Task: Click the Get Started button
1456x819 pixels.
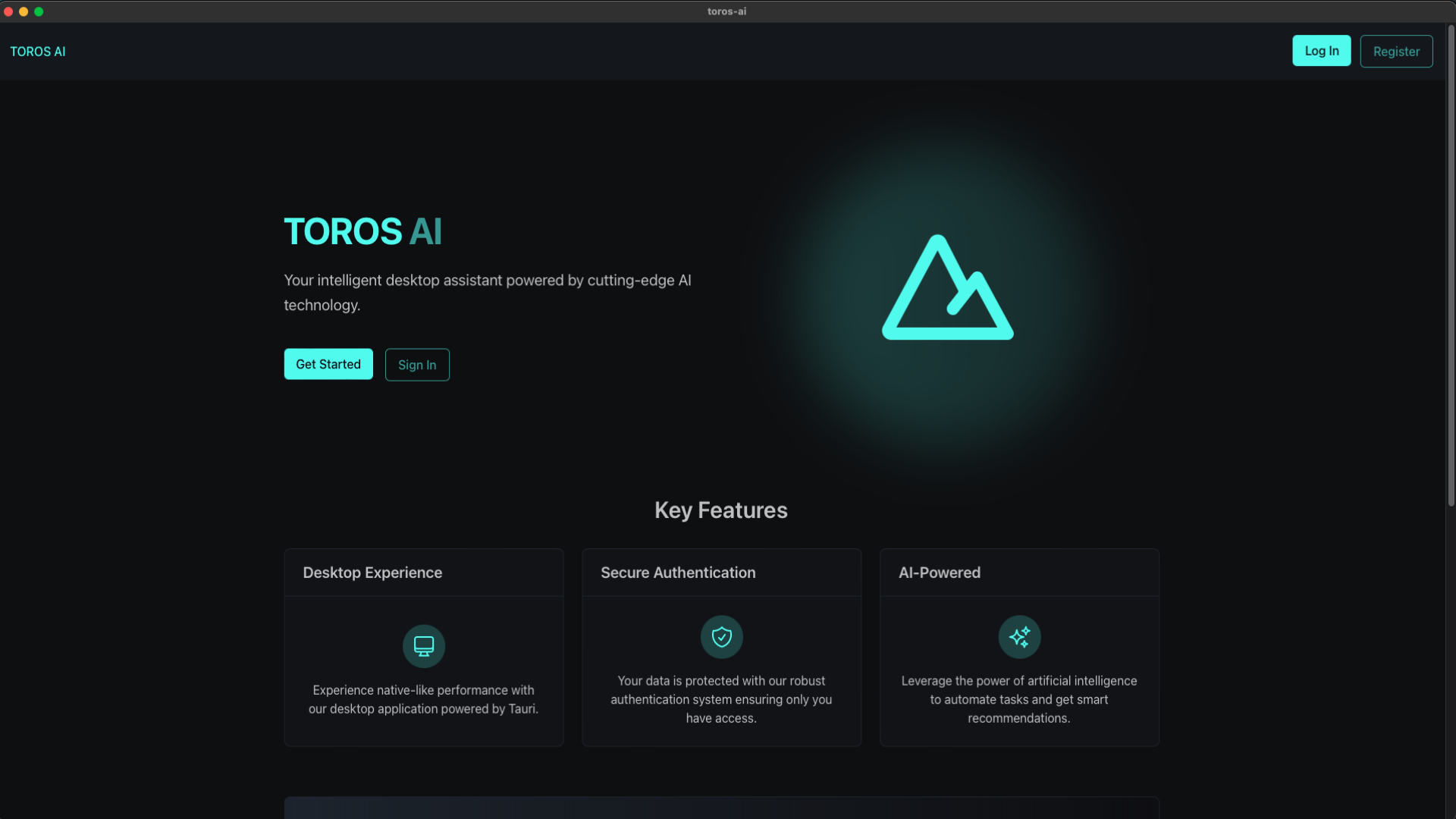Action: pos(328,365)
